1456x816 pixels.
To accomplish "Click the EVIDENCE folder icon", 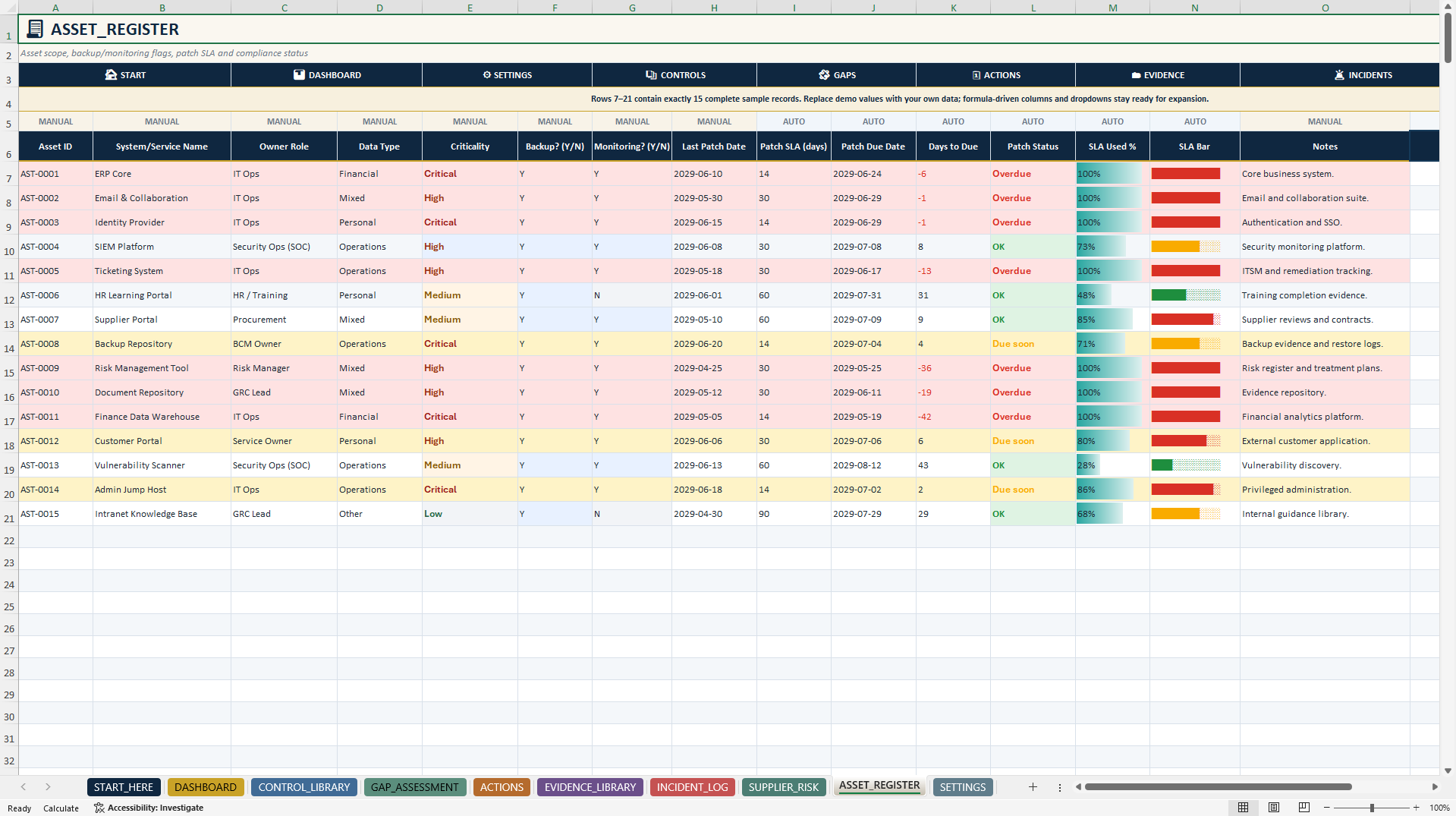I will point(1136,75).
